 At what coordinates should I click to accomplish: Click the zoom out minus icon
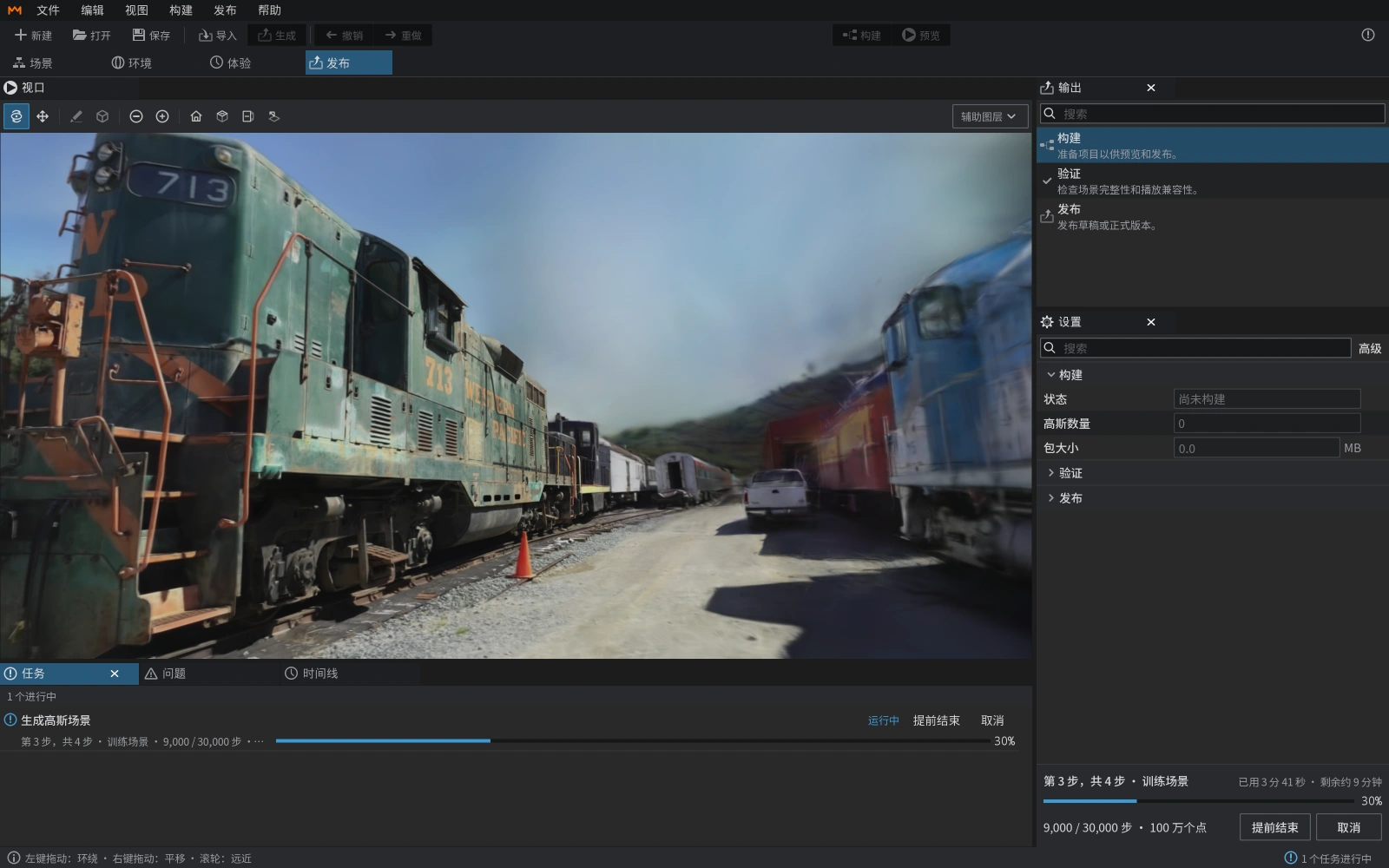tap(136, 116)
